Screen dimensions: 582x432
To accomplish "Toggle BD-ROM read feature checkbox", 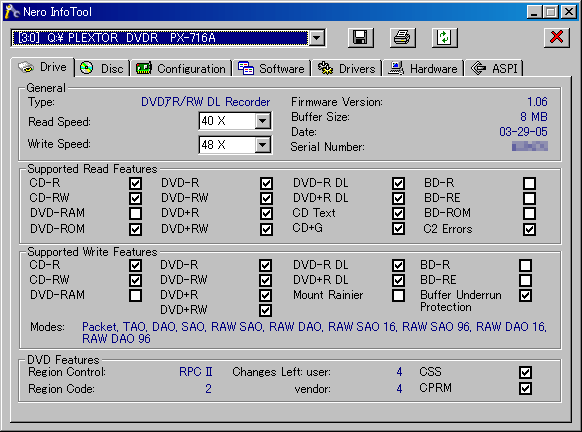I will pyautogui.click(x=529, y=213).
